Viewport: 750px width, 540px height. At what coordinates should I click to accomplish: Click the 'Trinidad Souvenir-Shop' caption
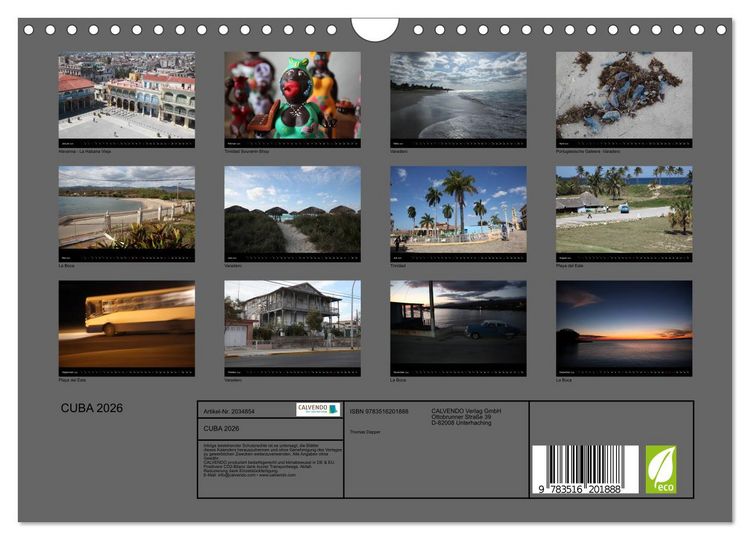247,151
